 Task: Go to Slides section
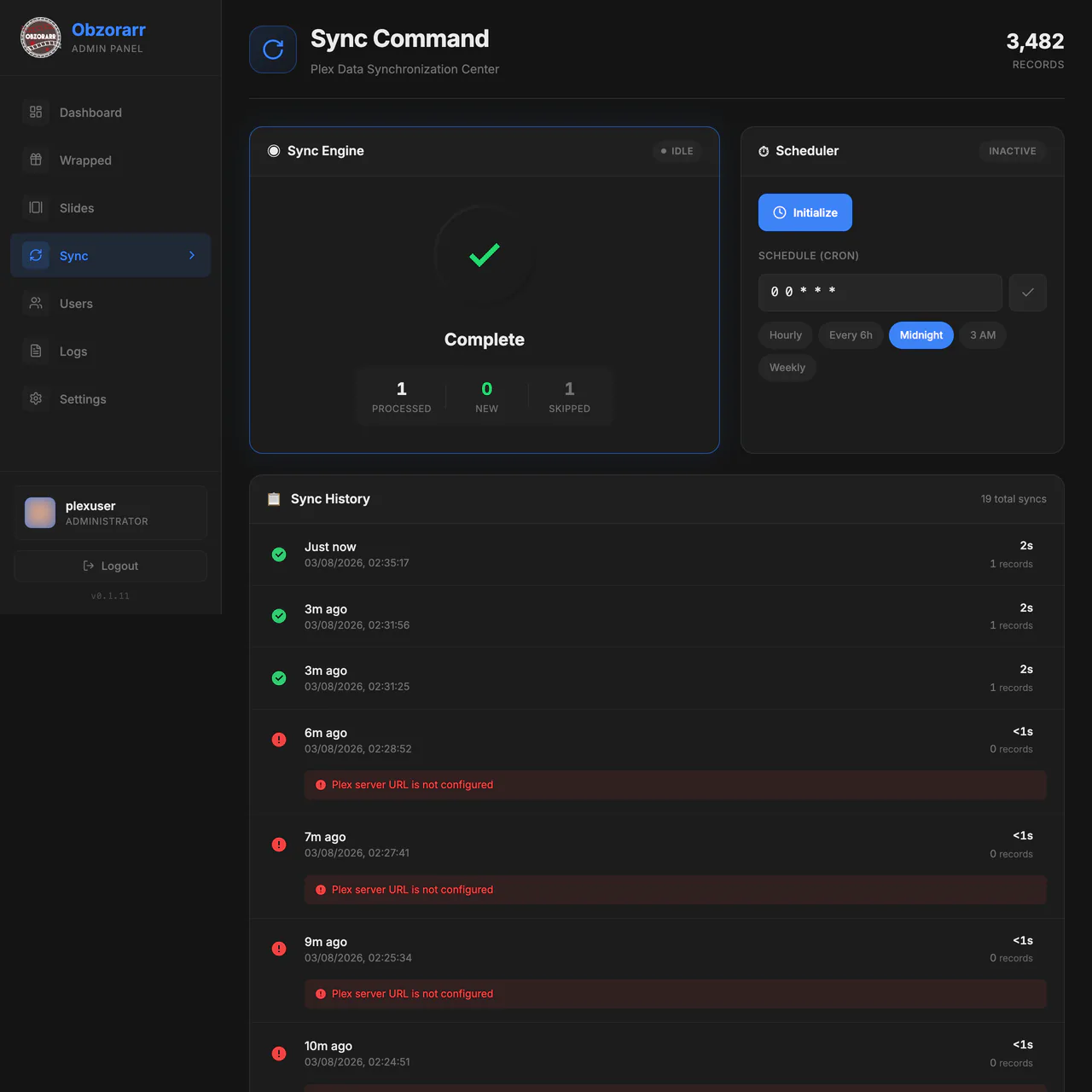tap(111, 207)
